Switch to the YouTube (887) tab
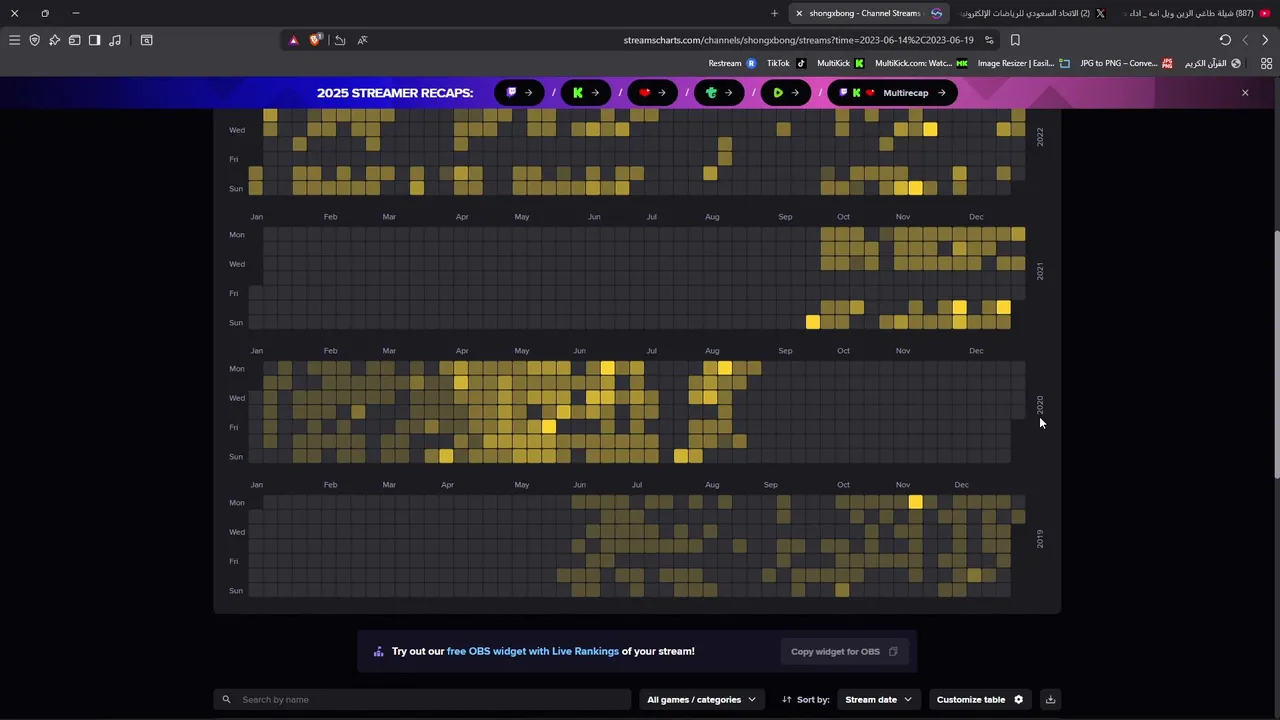 1197,13
